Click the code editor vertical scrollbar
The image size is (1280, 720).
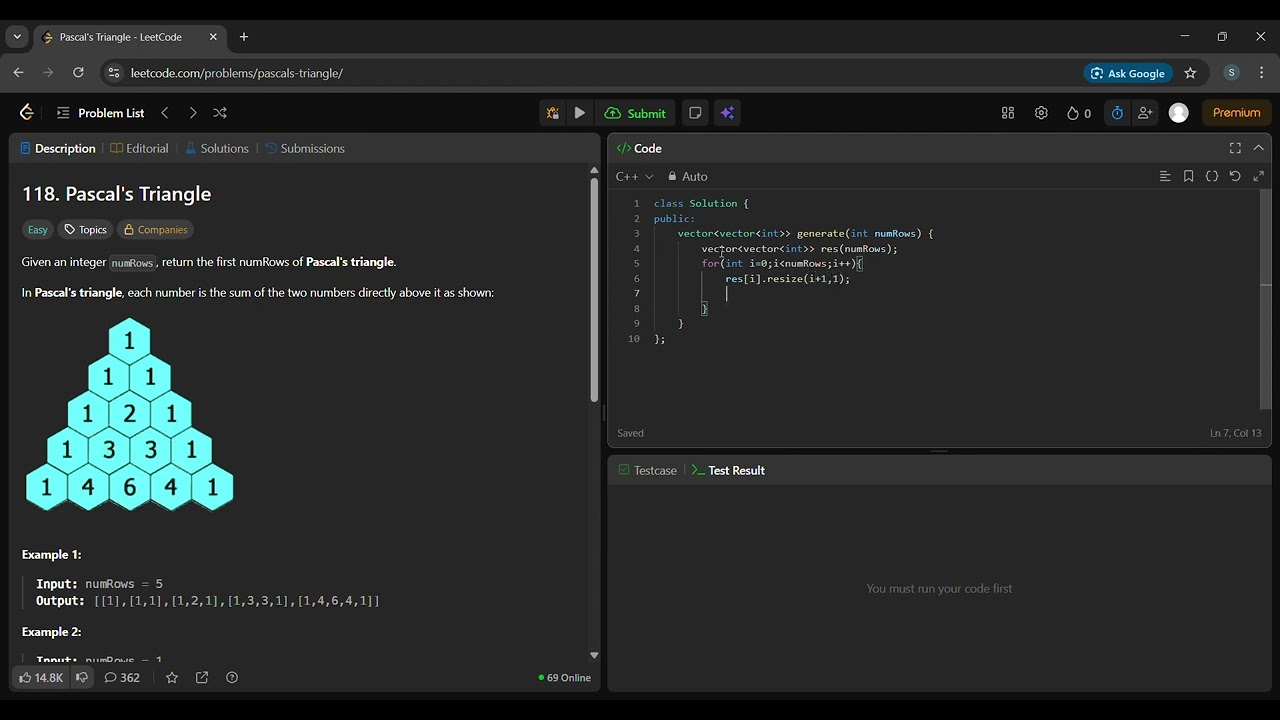[1265, 299]
